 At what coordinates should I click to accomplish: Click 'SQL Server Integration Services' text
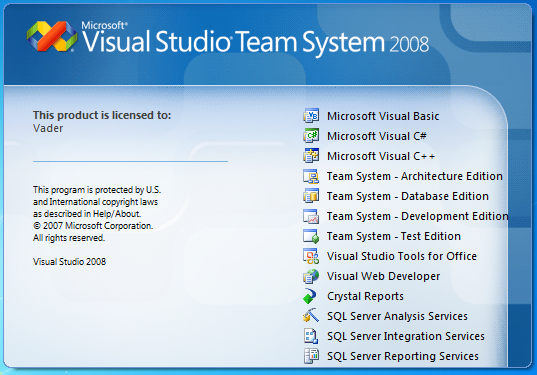tap(406, 336)
